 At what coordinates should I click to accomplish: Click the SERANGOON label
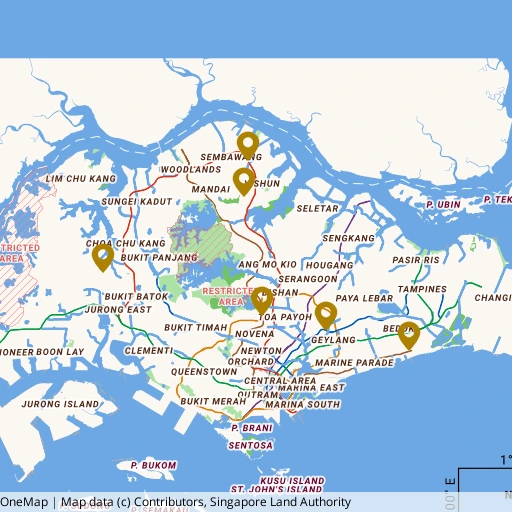[x=308, y=279]
